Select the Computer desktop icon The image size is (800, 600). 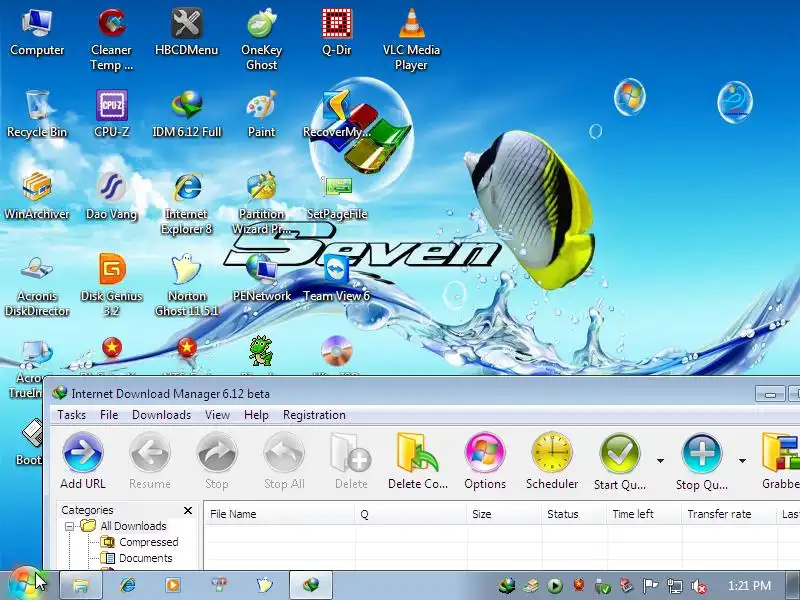tap(37, 32)
